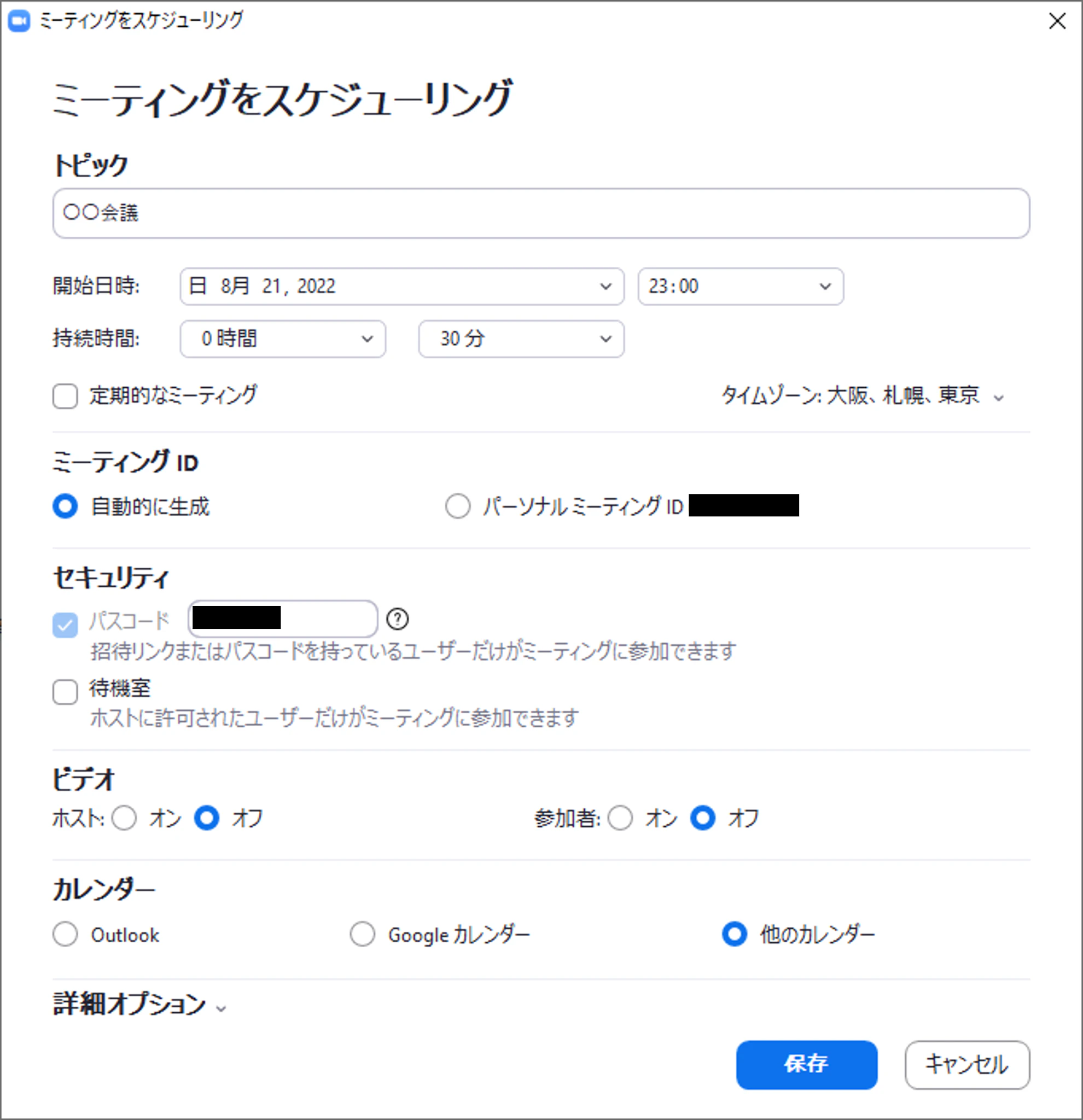
Task: Open the start date dropdown
Action: [x=401, y=286]
